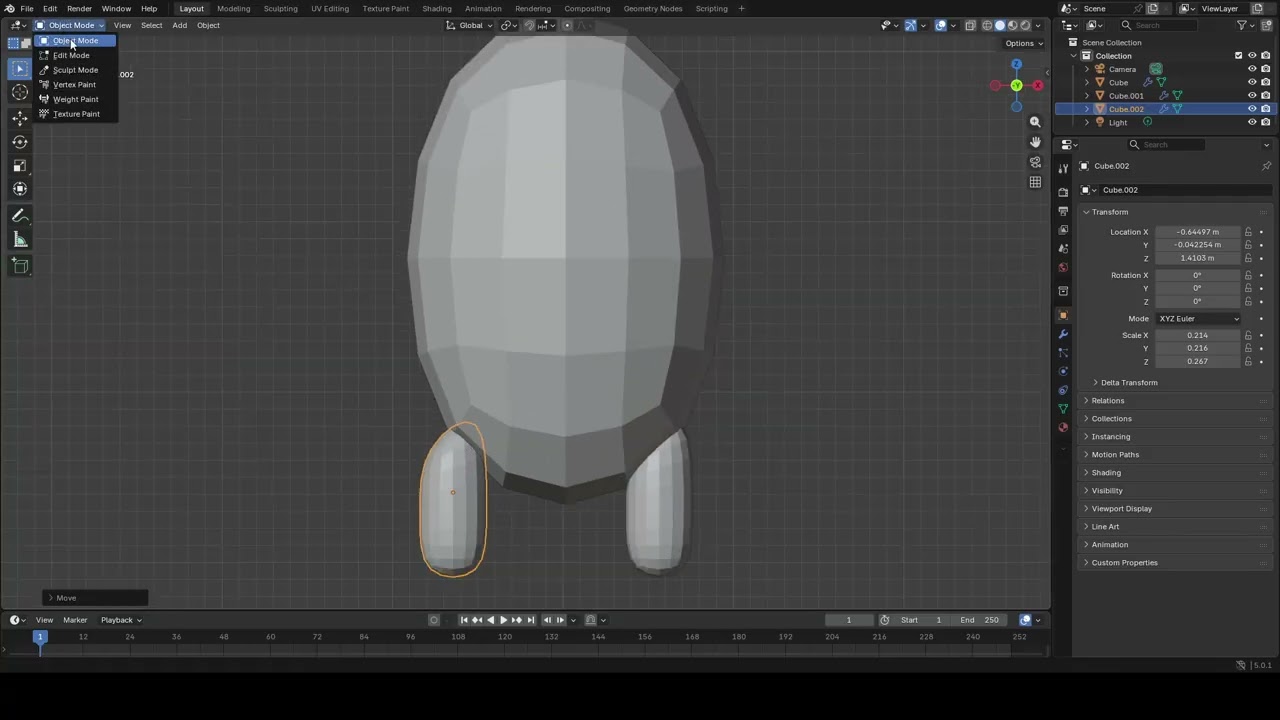Screen dimensions: 1280x720
Task: Toggle lock for Scale Z
Action: pyautogui.click(x=1248, y=361)
